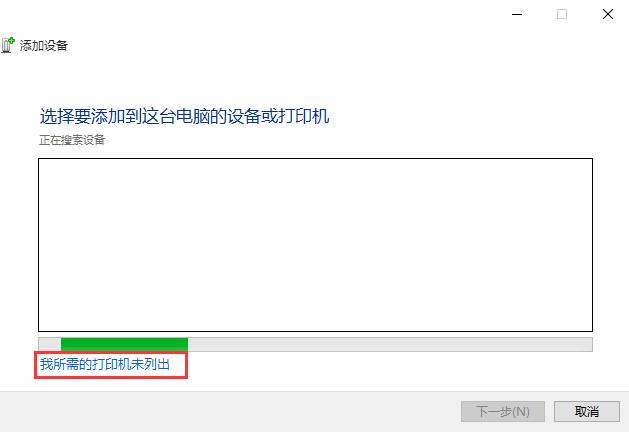
Task: Click blank title bar area left of minimize
Action: point(281,14)
